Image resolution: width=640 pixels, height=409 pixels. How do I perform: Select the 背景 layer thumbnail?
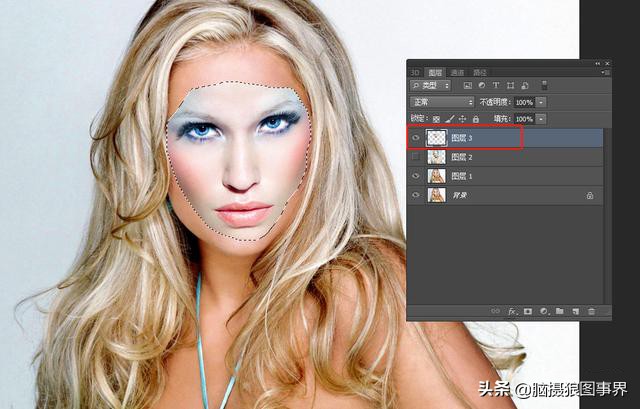[436, 195]
